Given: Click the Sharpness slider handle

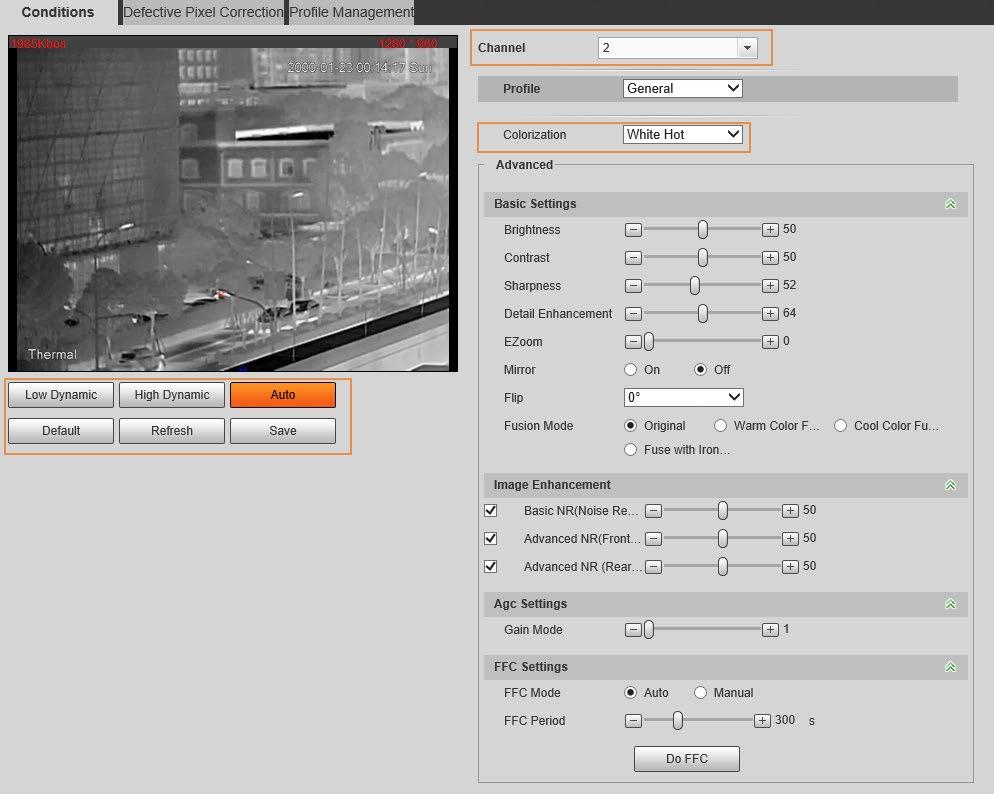Looking at the screenshot, I should click(x=695, y=285).
